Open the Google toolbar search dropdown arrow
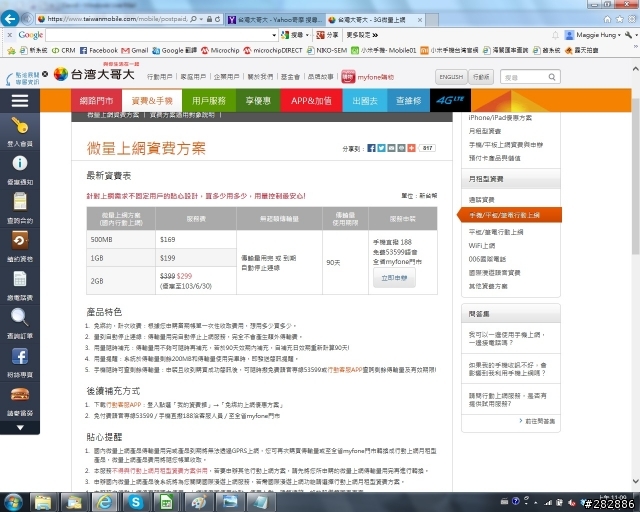Image resolution: width=640 pixels, height=512 pixels. click(274, 35)
